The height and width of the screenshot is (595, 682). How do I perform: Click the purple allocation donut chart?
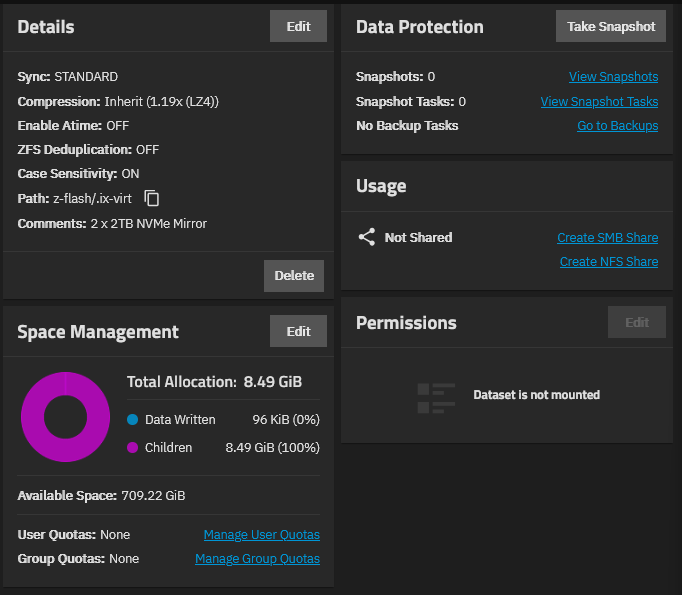pyautogui.click(x=65, y=417)
